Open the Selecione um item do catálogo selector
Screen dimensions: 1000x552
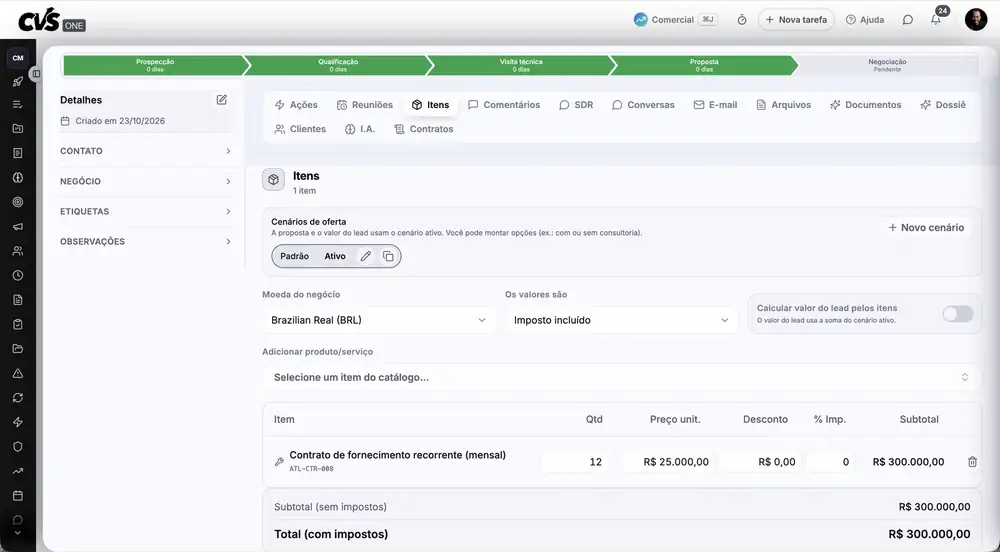pyautogui.click(x=621, y=377)
